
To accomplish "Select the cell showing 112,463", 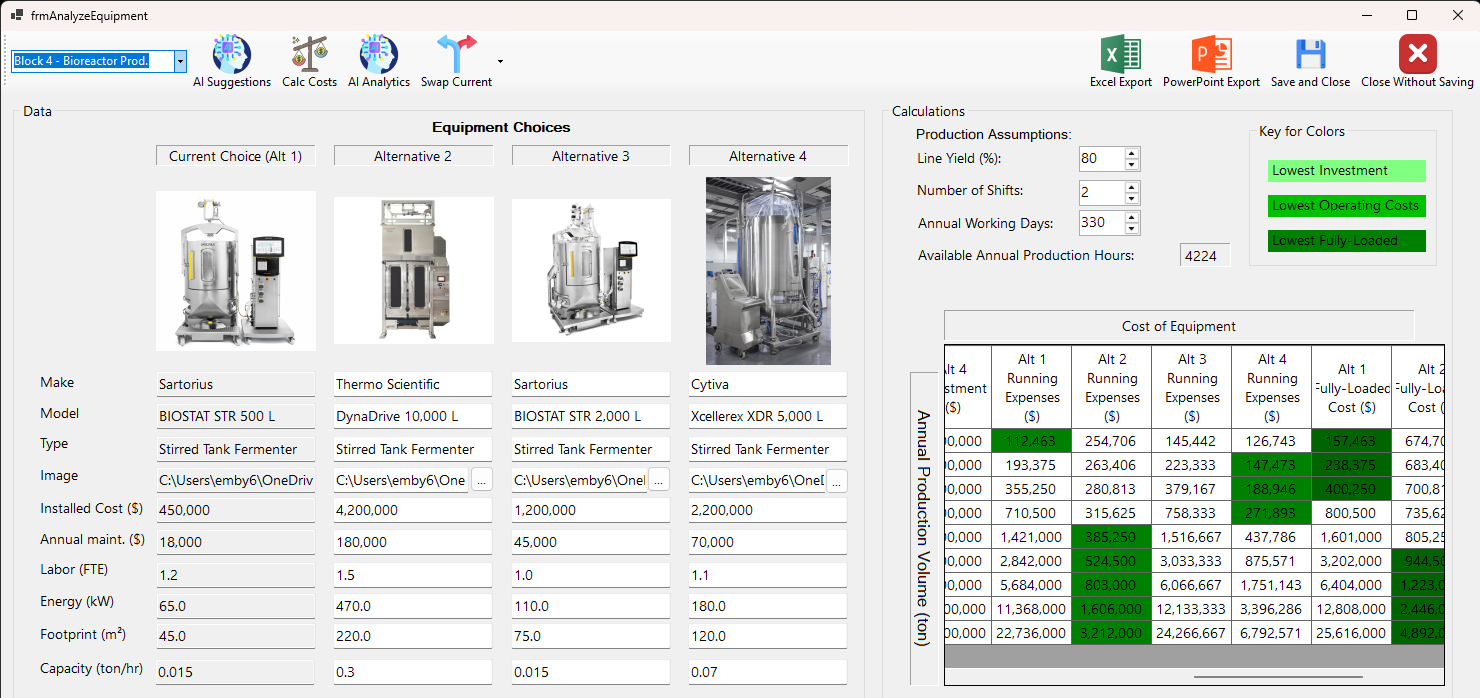I will (1032, 440).
